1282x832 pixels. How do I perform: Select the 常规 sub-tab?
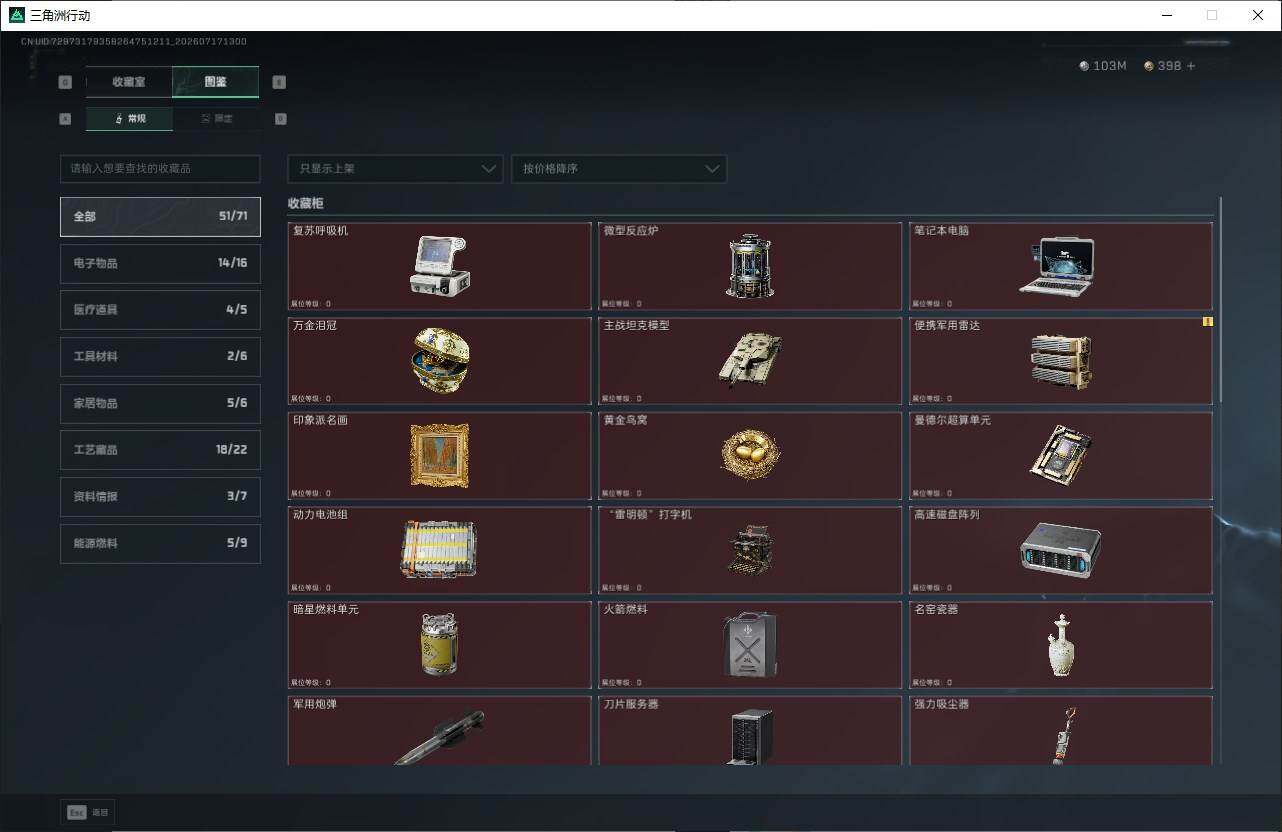(129, 118)
